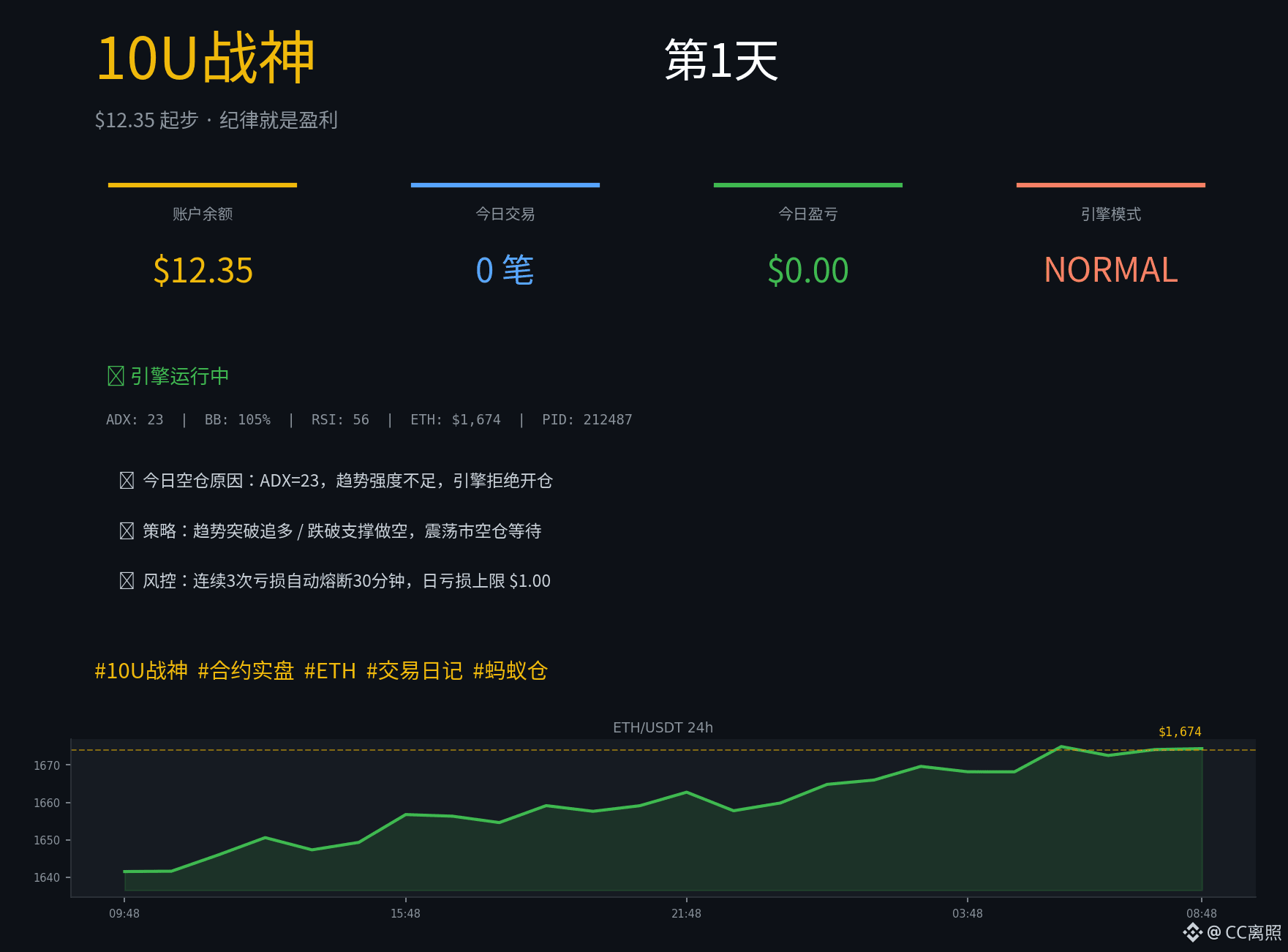Click the $12.35 account balance value
Viewport: 1288px width, 952px height.
(x=203, y=270)
